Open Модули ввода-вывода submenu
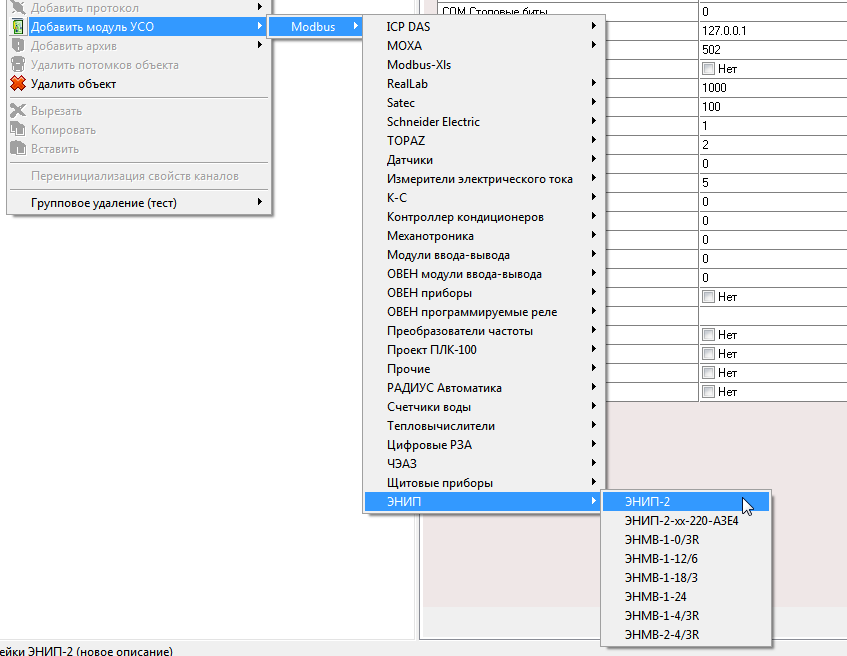This screenshot has height=656, width=847. [x=485, y=255]
